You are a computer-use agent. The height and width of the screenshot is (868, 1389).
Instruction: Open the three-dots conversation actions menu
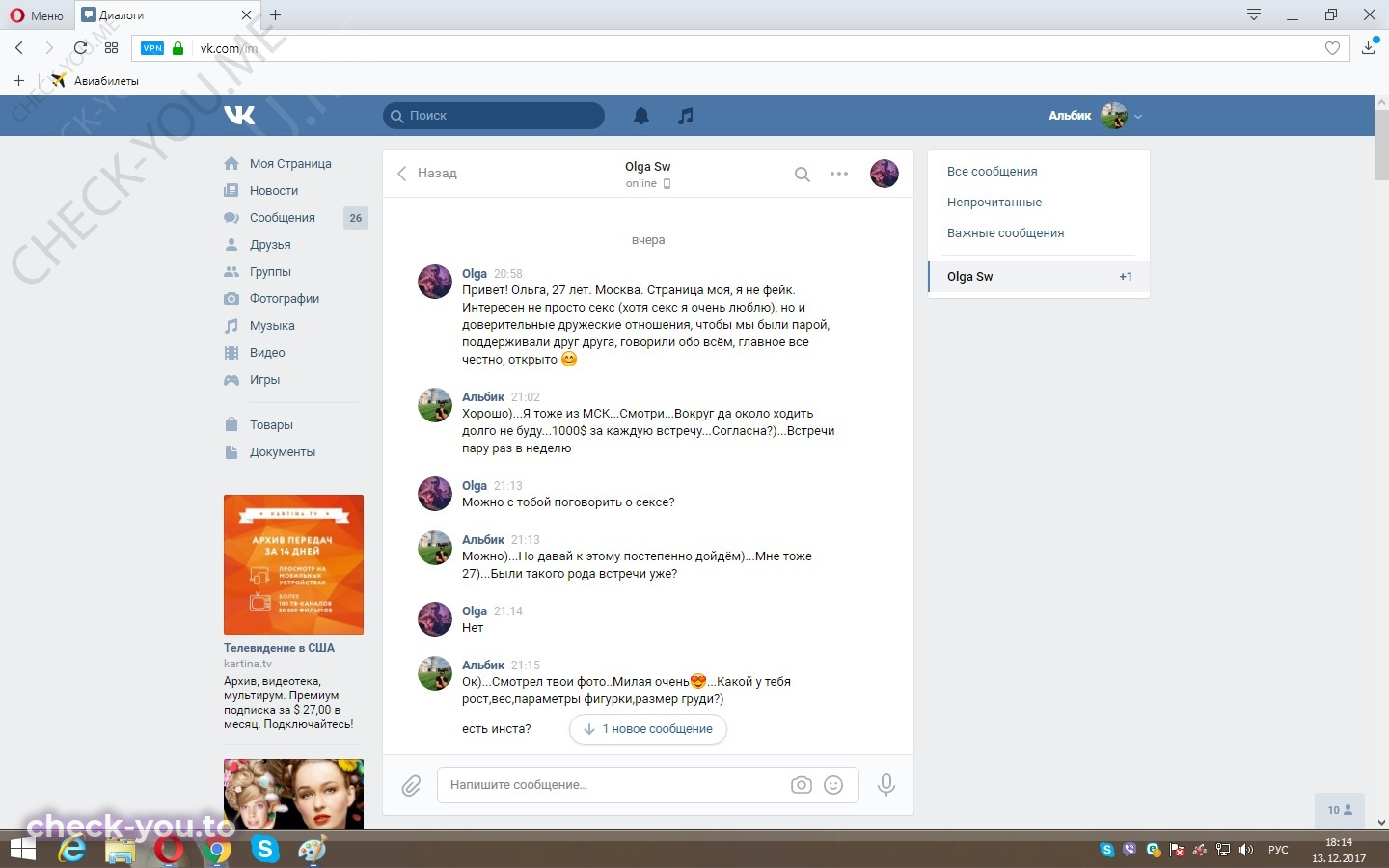(839, 174)
